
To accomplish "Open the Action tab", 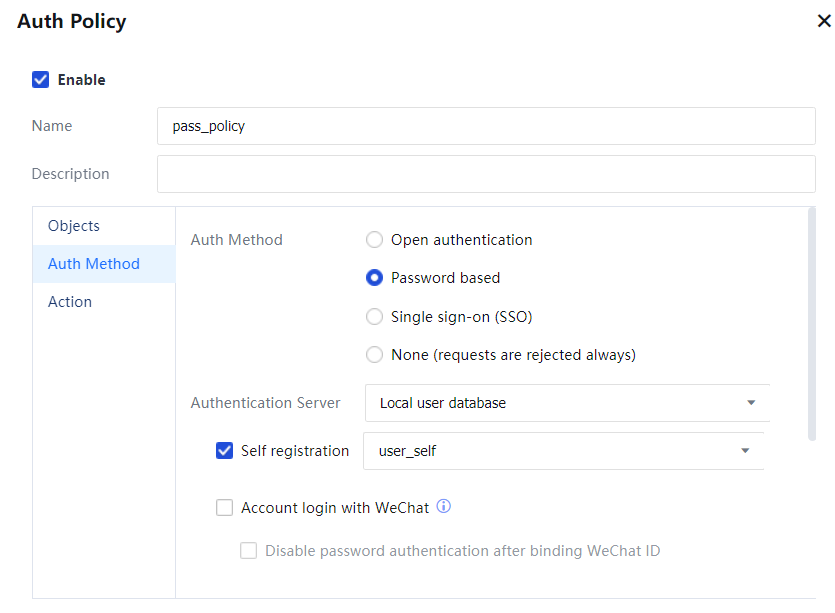I will pyautogui.click(x=70, y=302).
